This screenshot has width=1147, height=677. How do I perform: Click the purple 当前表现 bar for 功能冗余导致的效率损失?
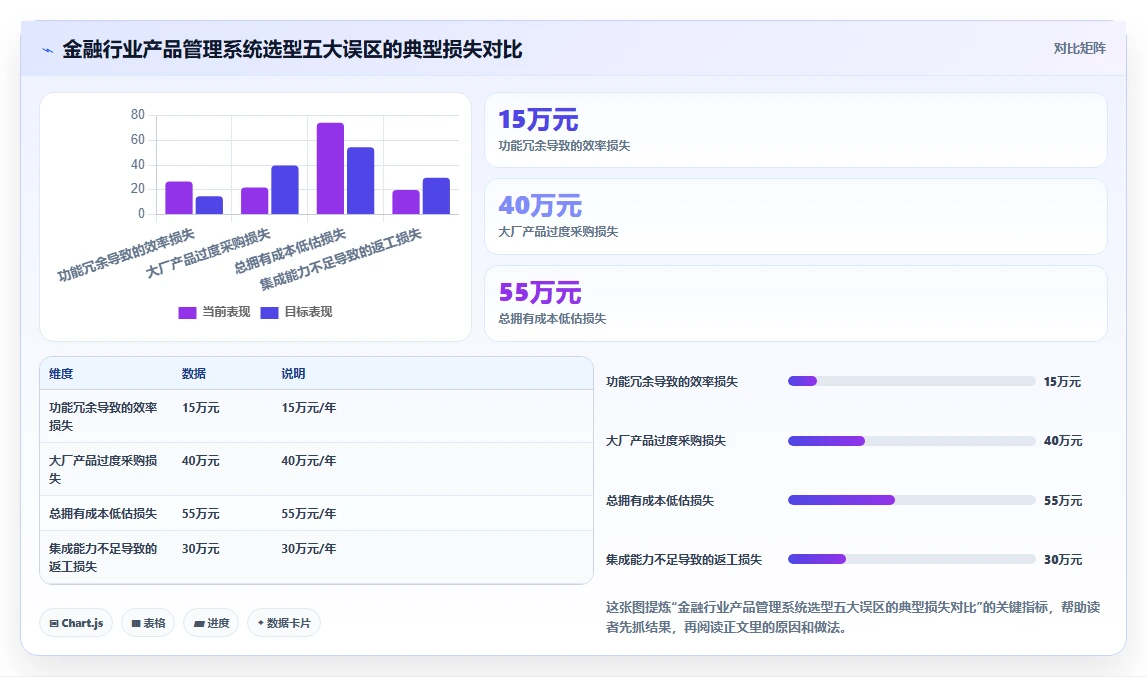pyautogui.click(x=178, y=198)
